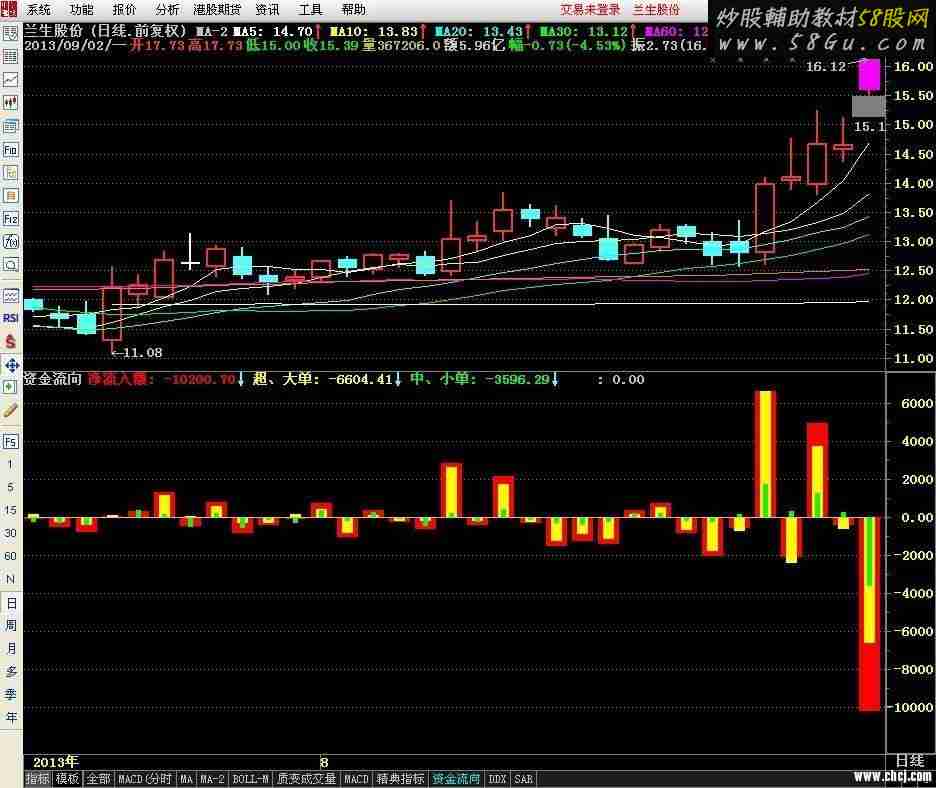Switch indicator to SAR tab
Image resolution: width=936 pixels, height=788 pixels.
524,779
